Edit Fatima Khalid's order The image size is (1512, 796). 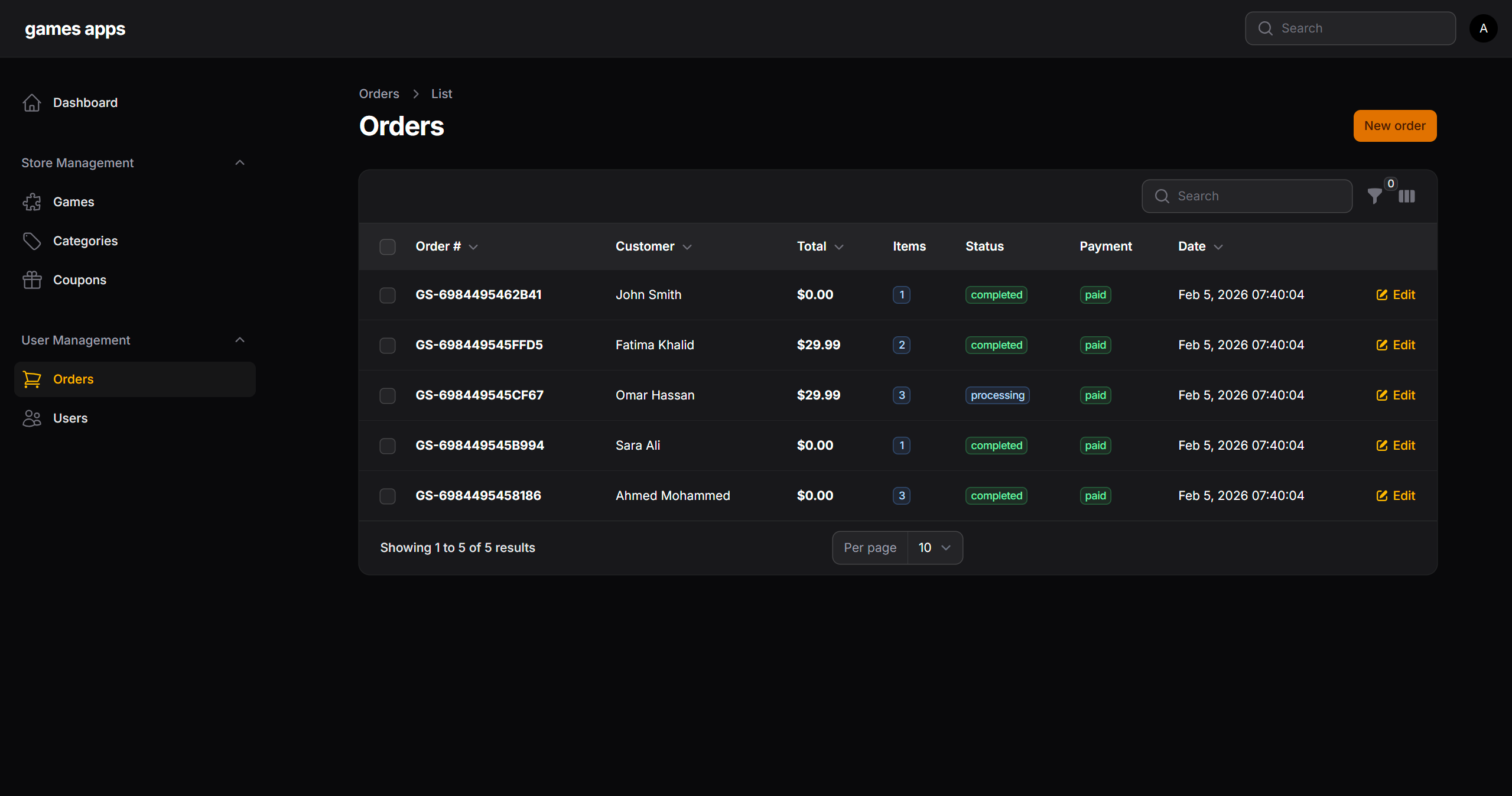[x=1396, y=345]
